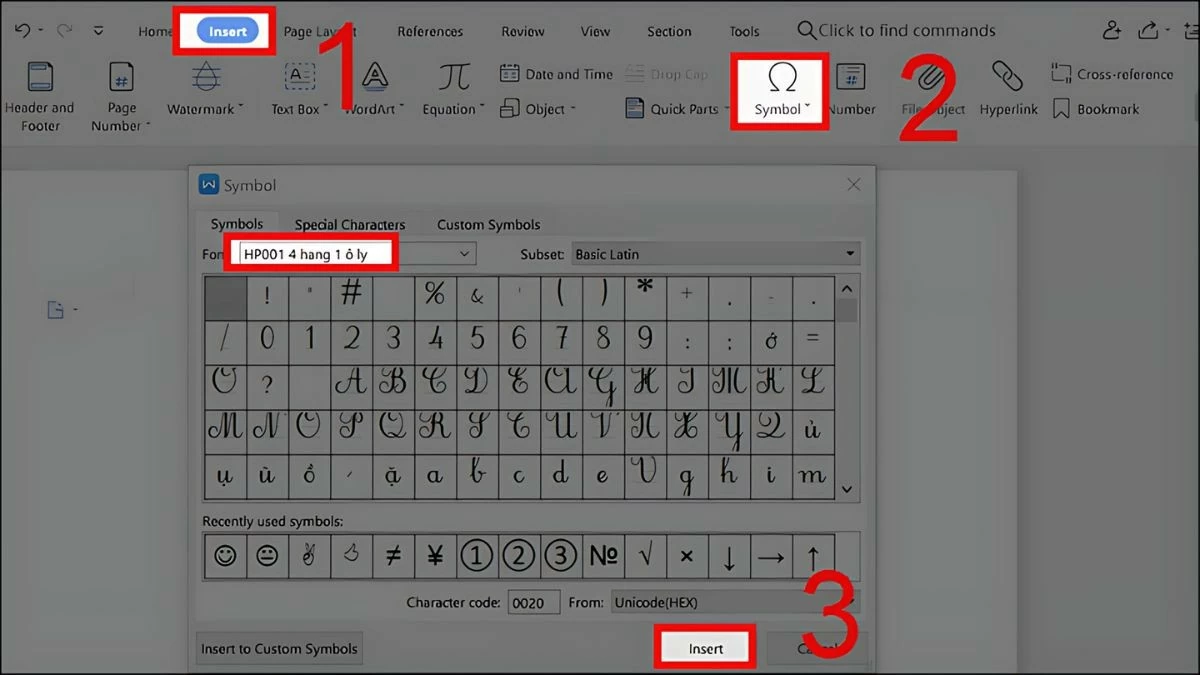Click the Symbol omega icon
The height and width of the screenshot is (675, 1200).
click(781, 78)
